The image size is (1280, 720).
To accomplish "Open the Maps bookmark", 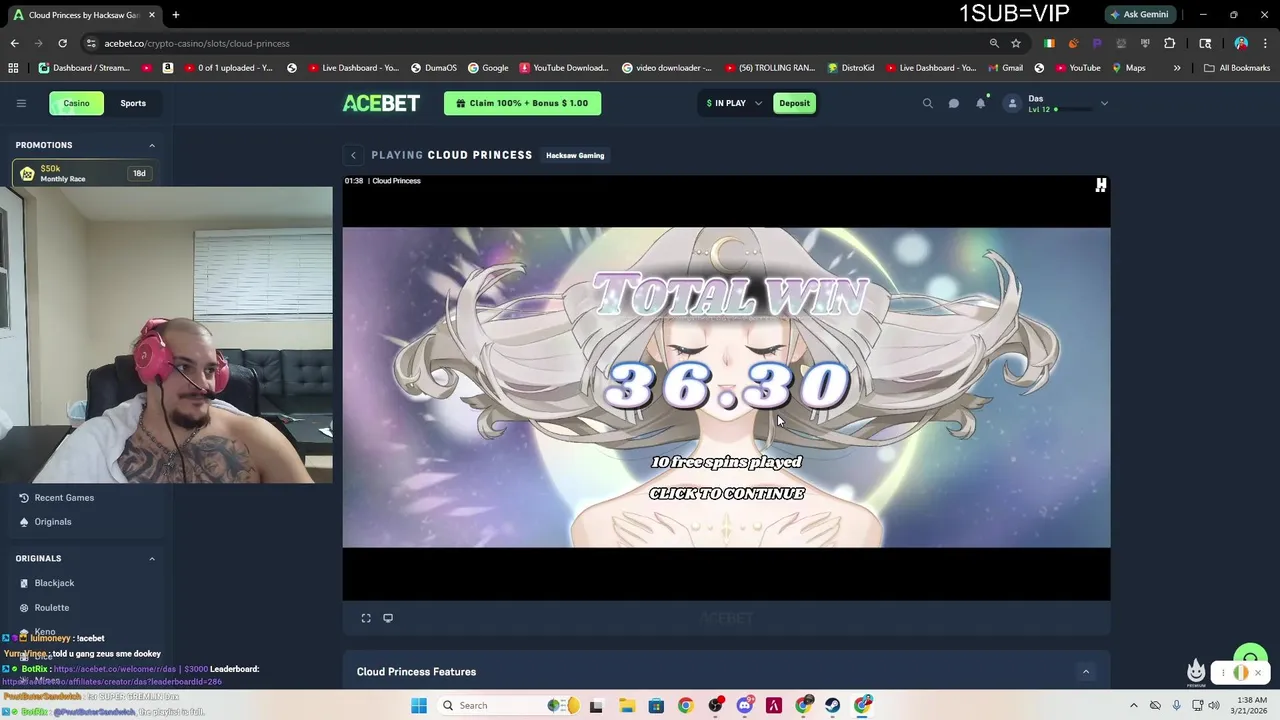I will (x=1128, y=68).
